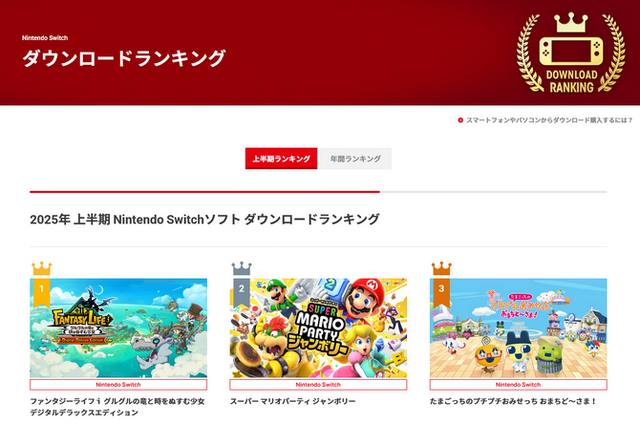Open the Tamagotchi game thumbnail

pos(519,328)
